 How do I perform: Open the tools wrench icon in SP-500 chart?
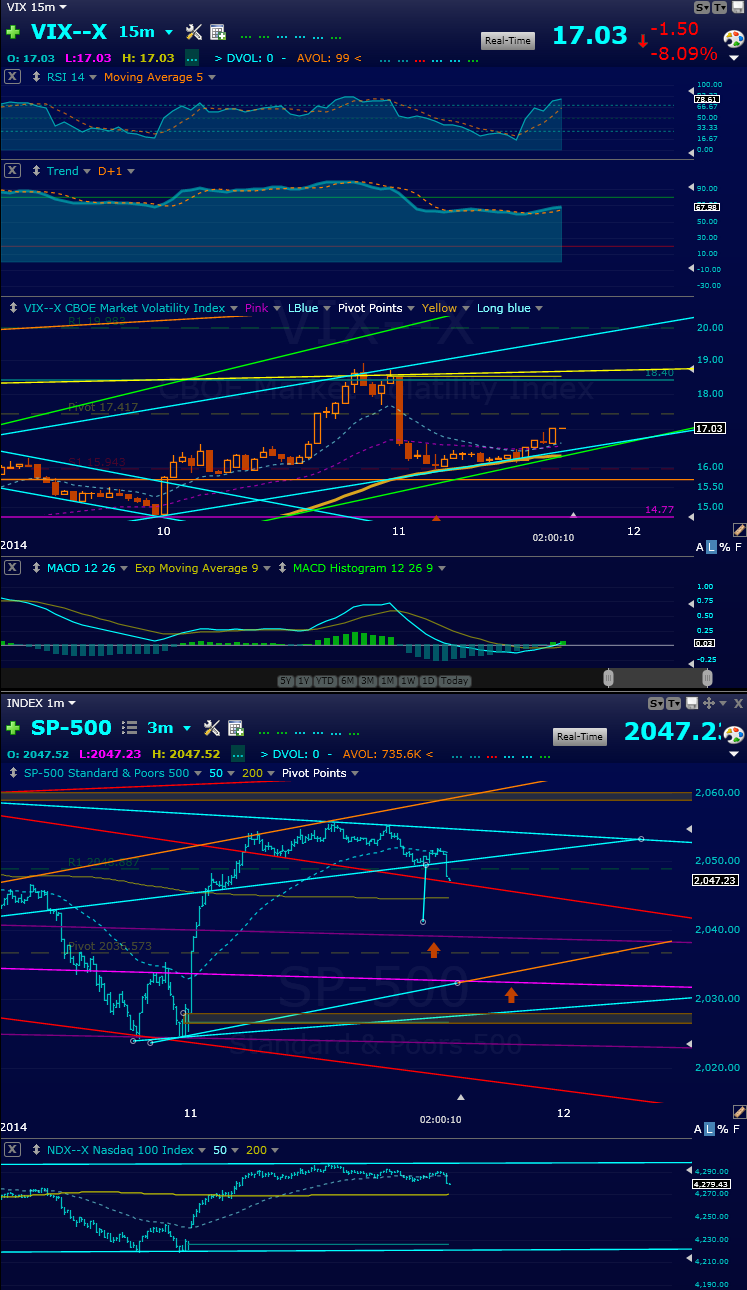pyautogui.click(x=211, y=727)
